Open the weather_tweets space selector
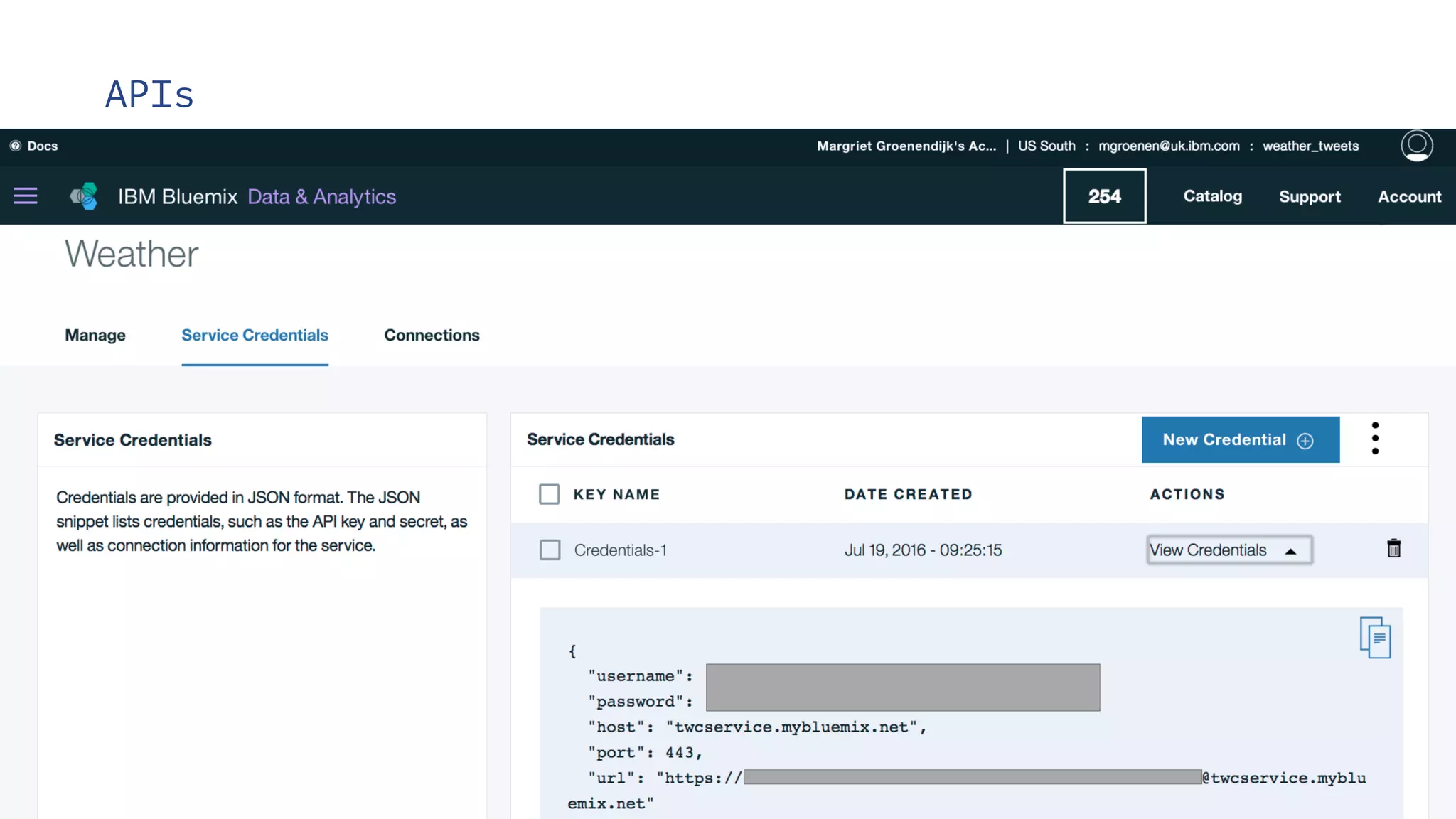The height and width of the screenshot is (819, 1456). (x=1310, y=146)
